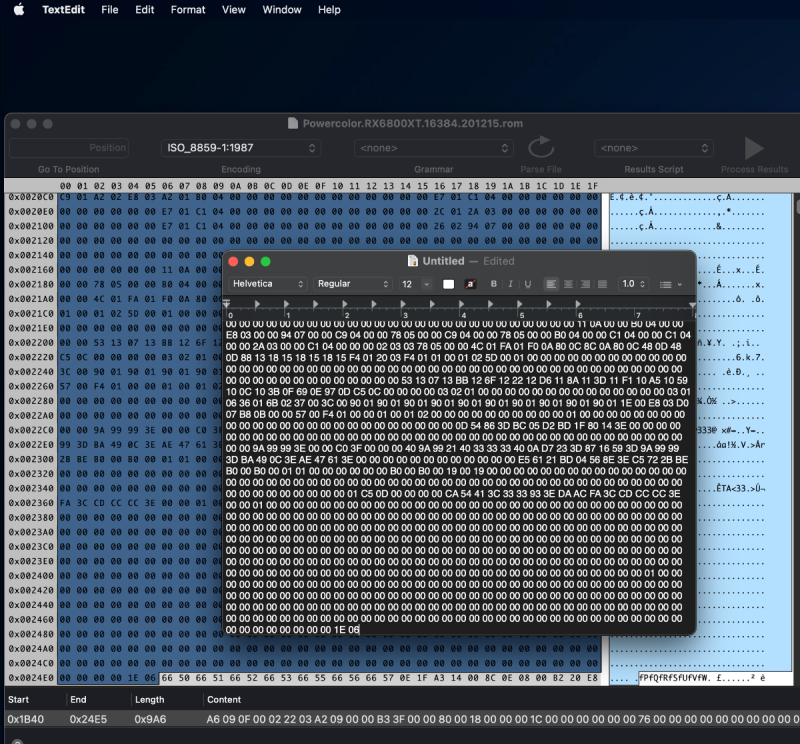The image size is (800, 744).
Task: Zoom the Untitled TextEdit window
Action: point(265,261)
